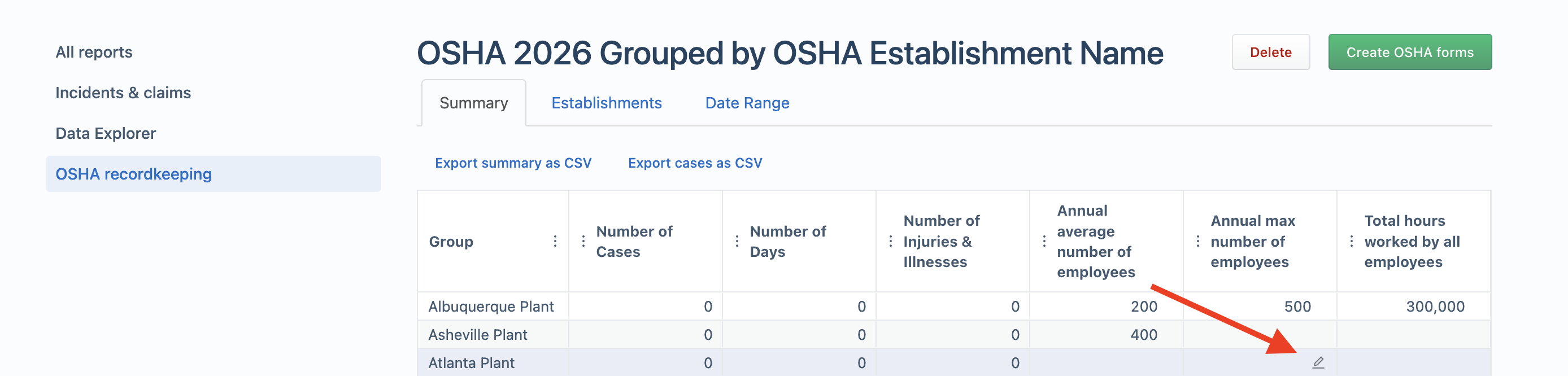The width and height of the screenshot is (1568, 376).
Task: Go to All reports in sidebar
Action: pos(94,53)
